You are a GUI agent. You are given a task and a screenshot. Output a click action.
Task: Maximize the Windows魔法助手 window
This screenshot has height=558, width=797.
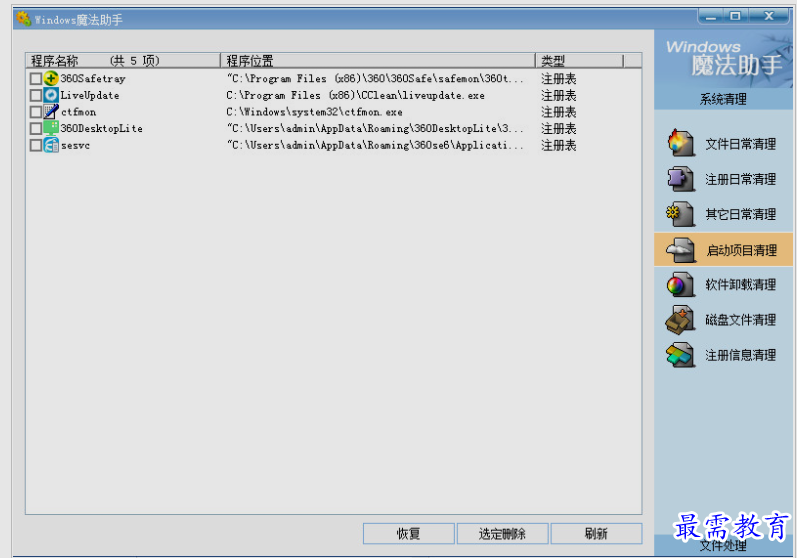[x=735, y=16]
